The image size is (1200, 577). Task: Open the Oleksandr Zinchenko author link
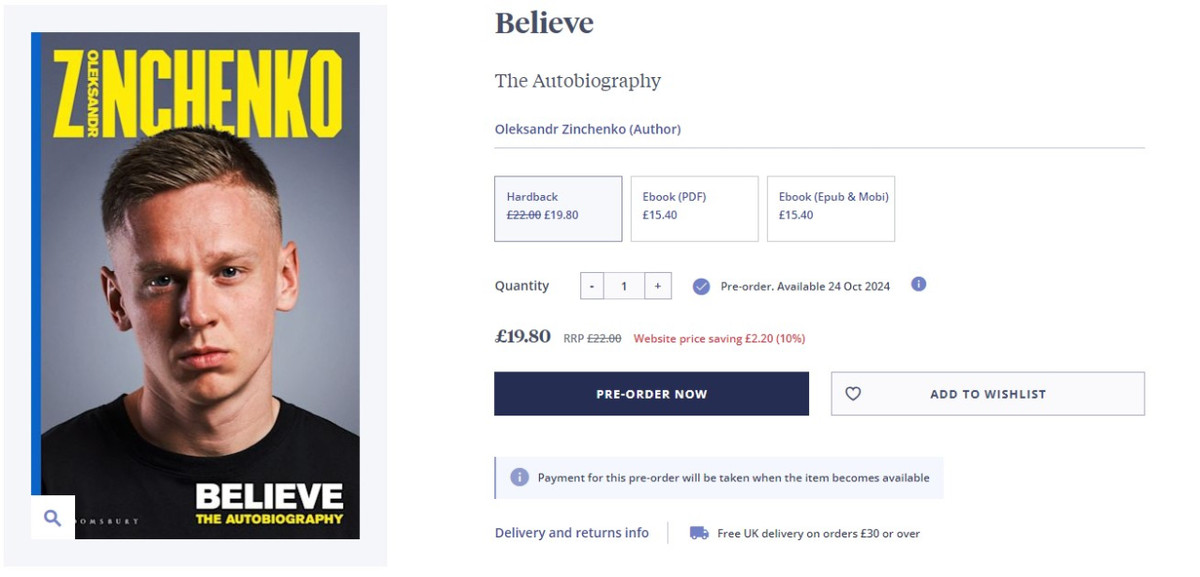[x=587, y=129]
